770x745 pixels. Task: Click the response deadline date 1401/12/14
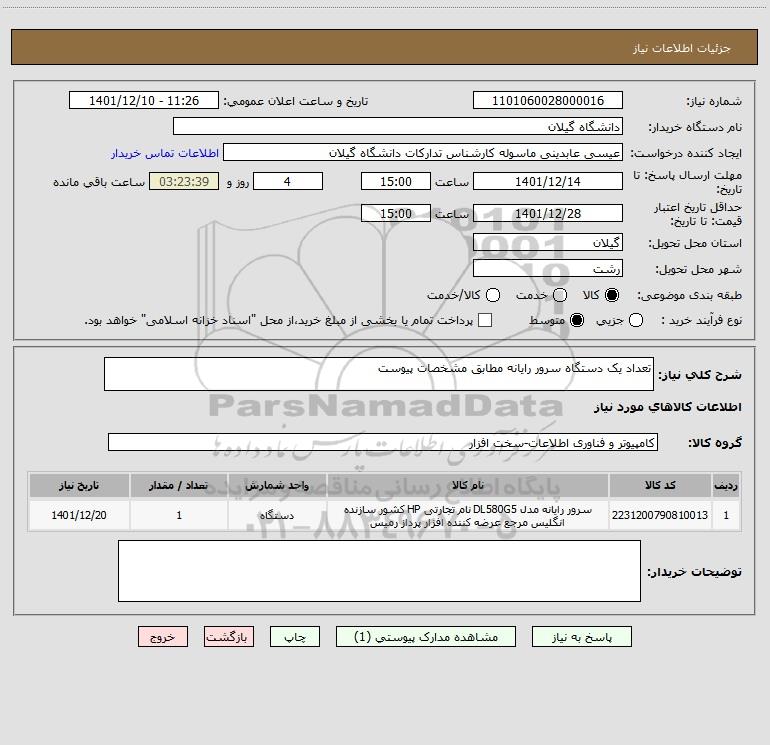pyautogui.click(x=548, y=181)
